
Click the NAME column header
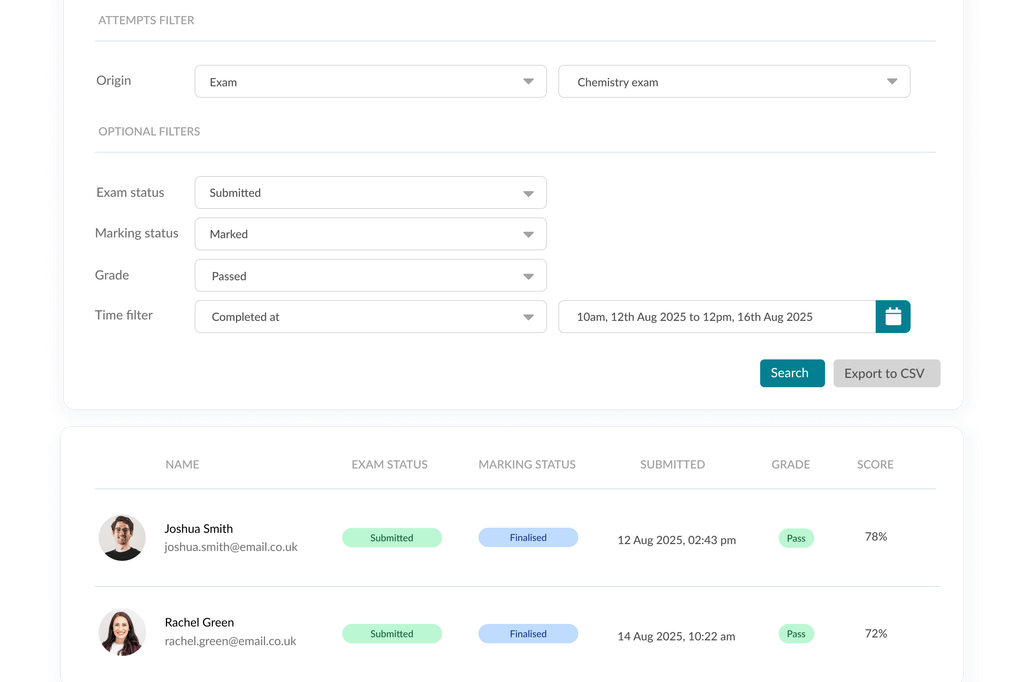182,464
